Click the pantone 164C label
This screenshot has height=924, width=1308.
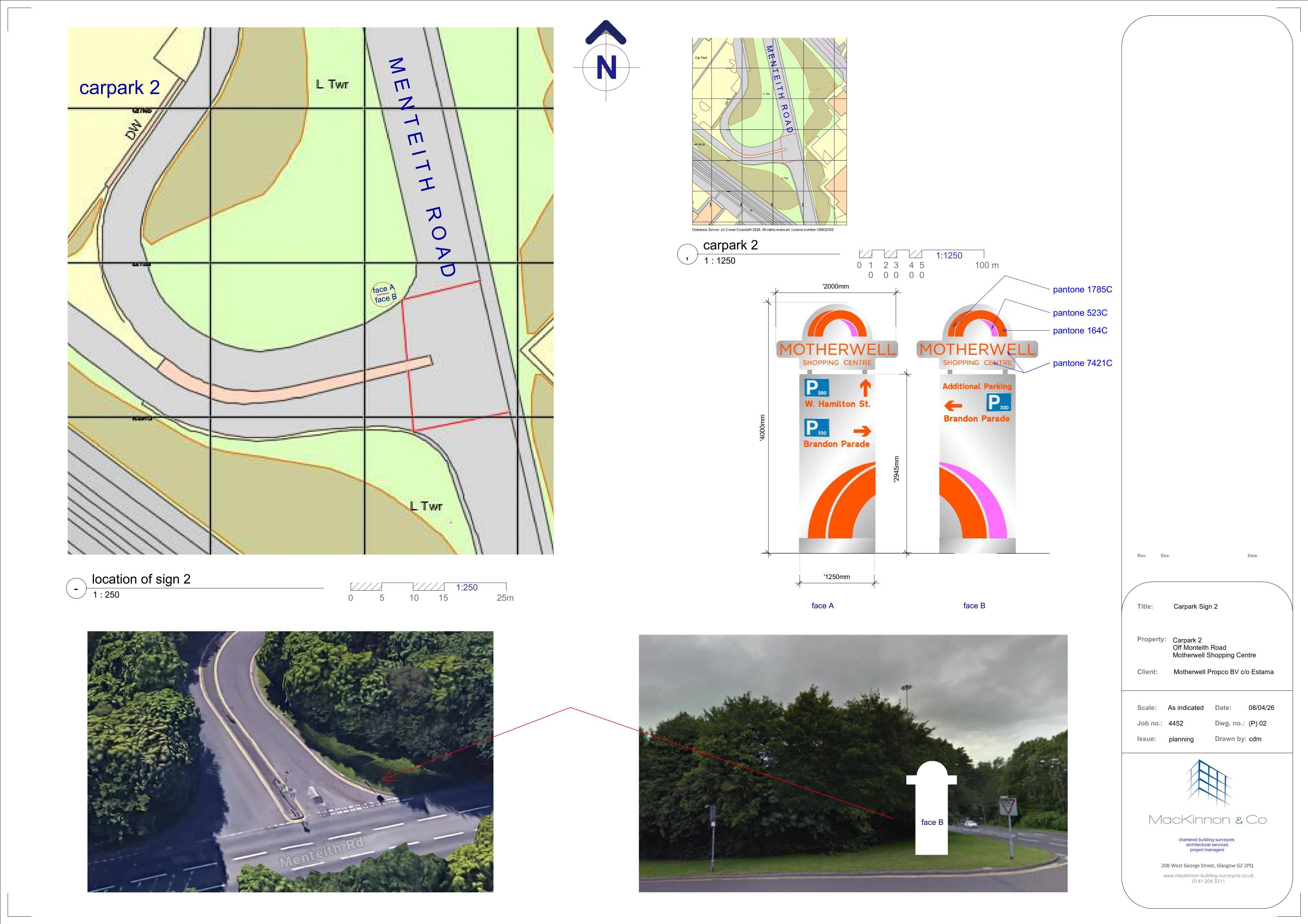1080,330
